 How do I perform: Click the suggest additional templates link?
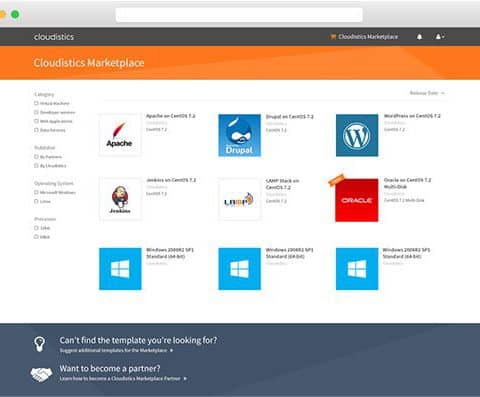tap(116, 350)
